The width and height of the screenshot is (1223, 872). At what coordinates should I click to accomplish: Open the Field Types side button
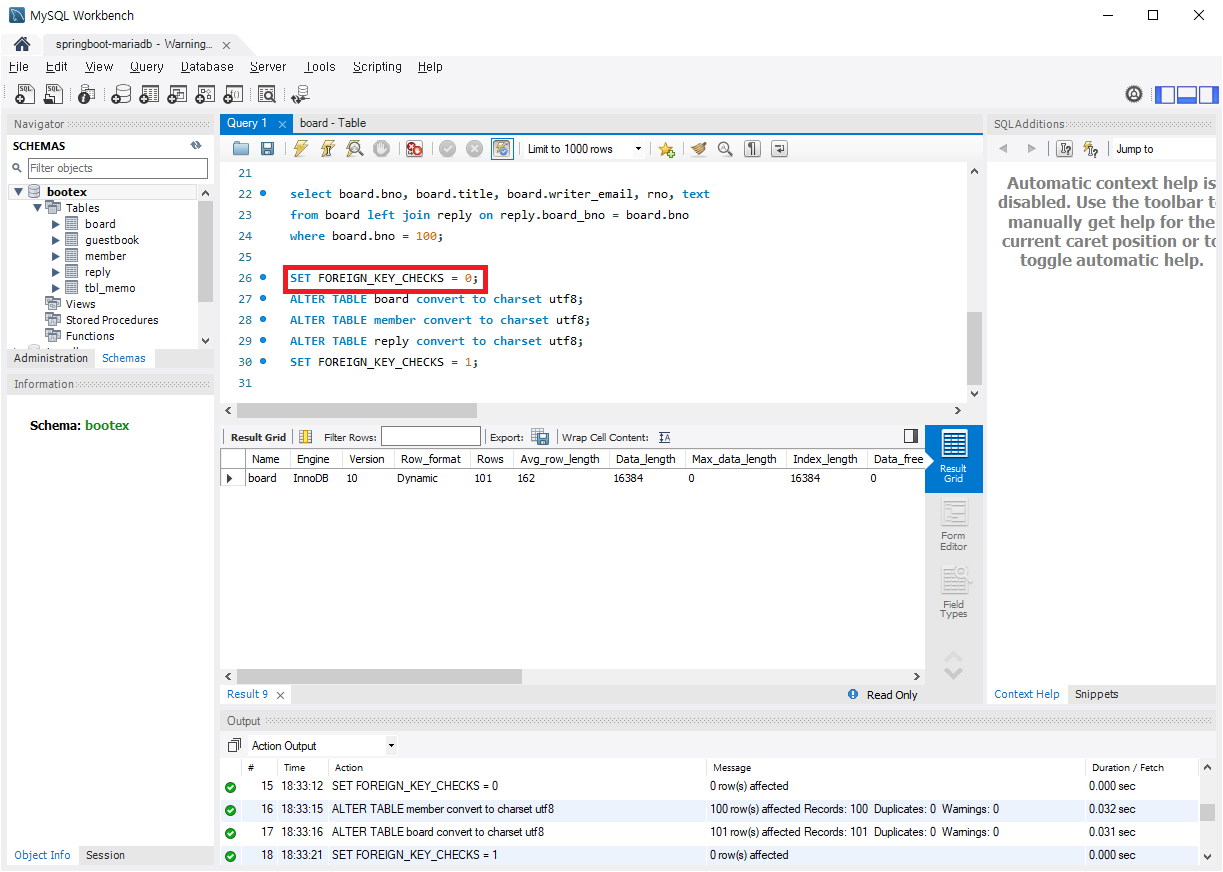click(954, 593)
